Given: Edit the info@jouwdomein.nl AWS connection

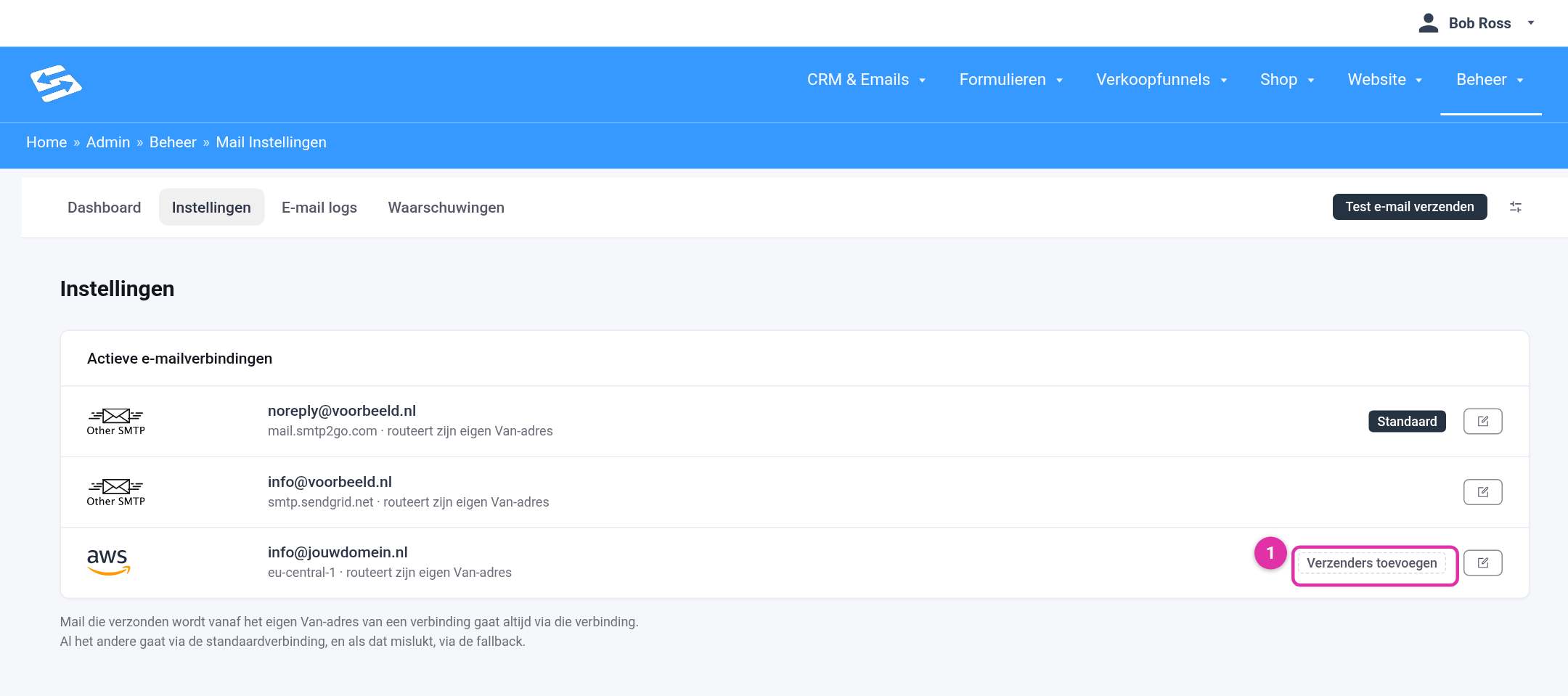Looking at the screenshot, I should (x=1482, y=563).
